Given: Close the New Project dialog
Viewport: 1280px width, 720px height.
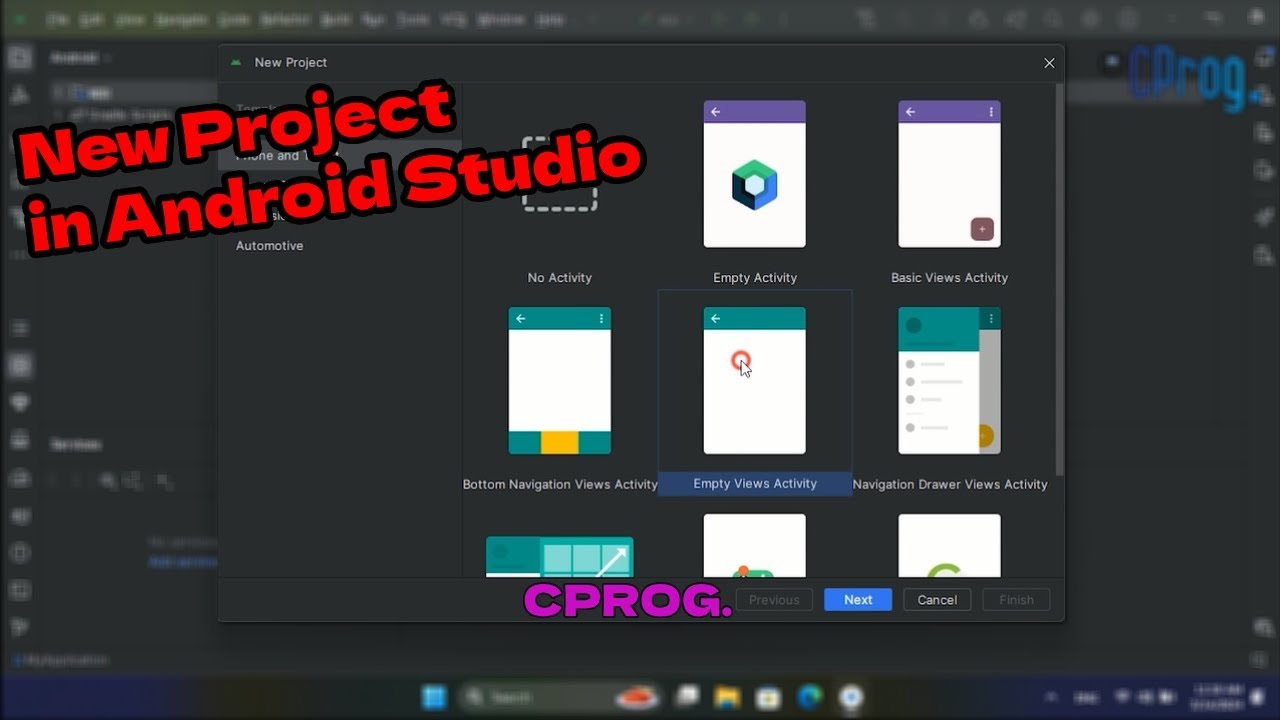Looking at the screenshot, I should tap(1049, 63).
